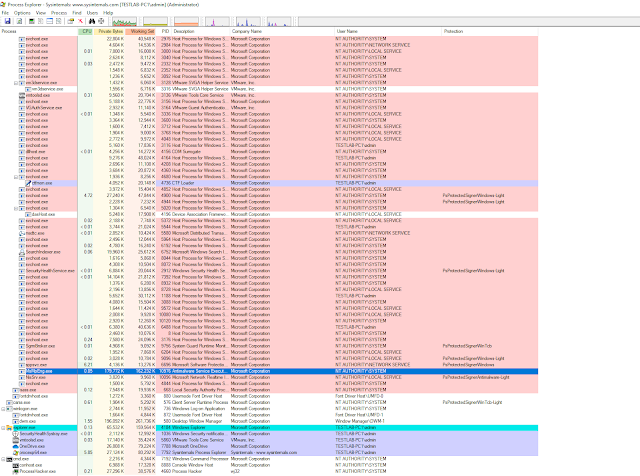Select the SecurityHealthService.exe process row
Screen dimensions: 640x476
point(269,271)
